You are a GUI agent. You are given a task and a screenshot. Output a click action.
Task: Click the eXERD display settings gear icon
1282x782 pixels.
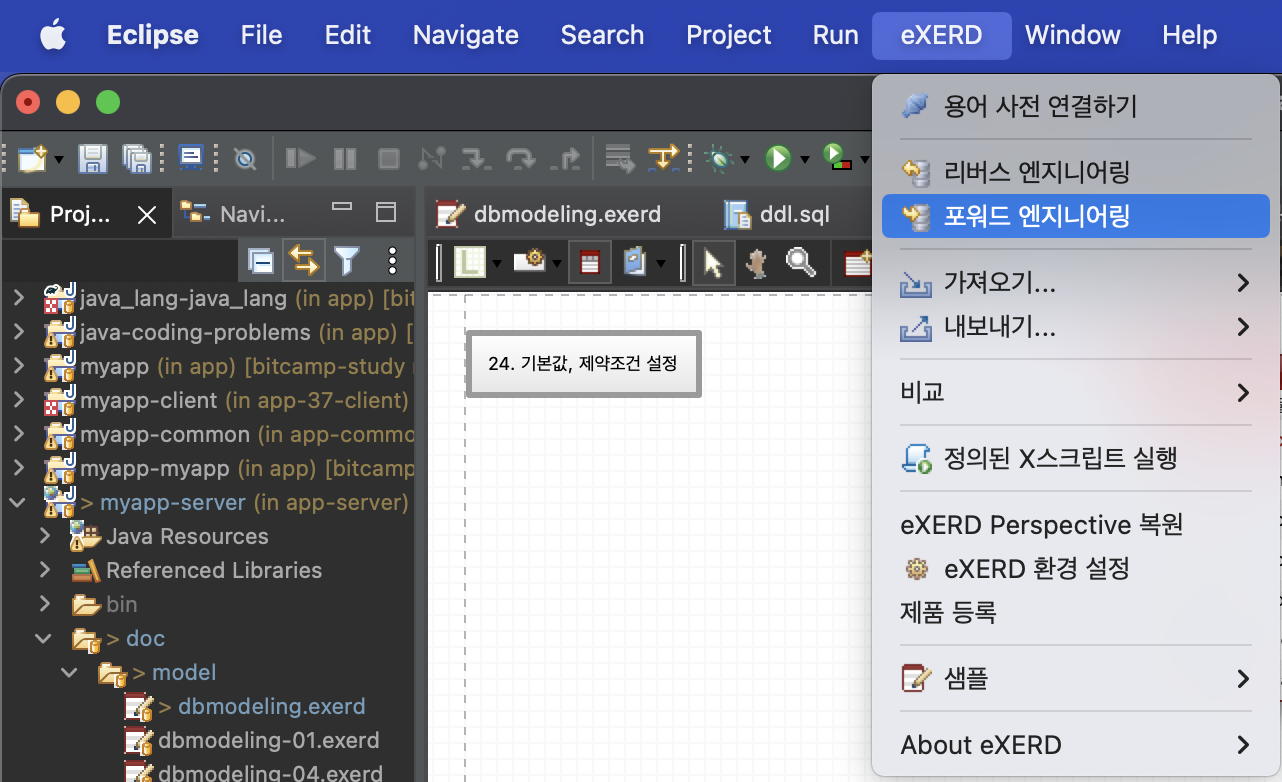(x=529, y=262)
